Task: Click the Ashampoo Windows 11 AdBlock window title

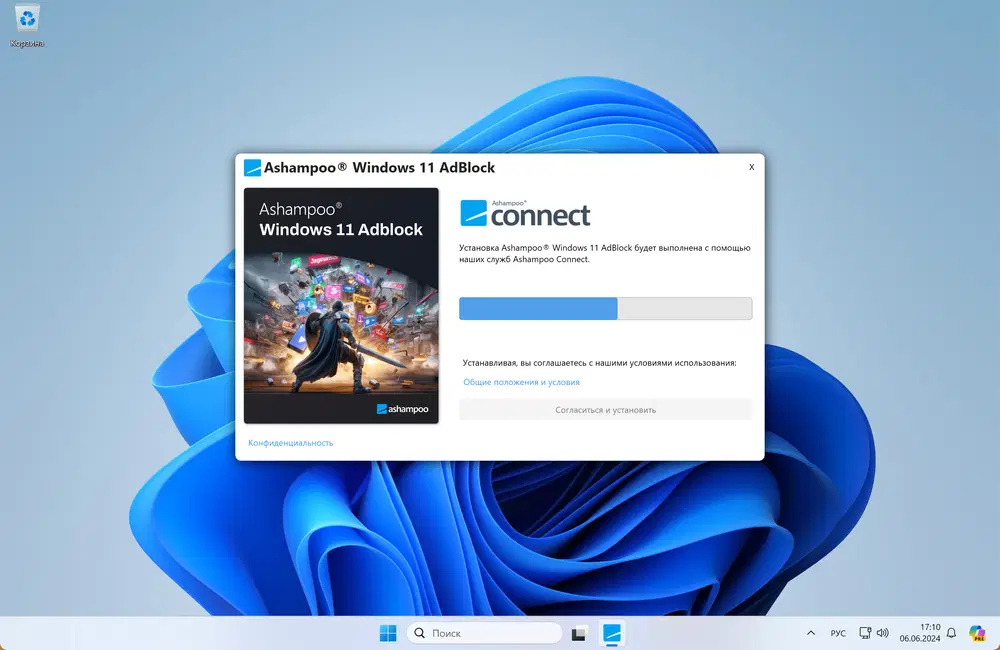Action: [379, 167]
